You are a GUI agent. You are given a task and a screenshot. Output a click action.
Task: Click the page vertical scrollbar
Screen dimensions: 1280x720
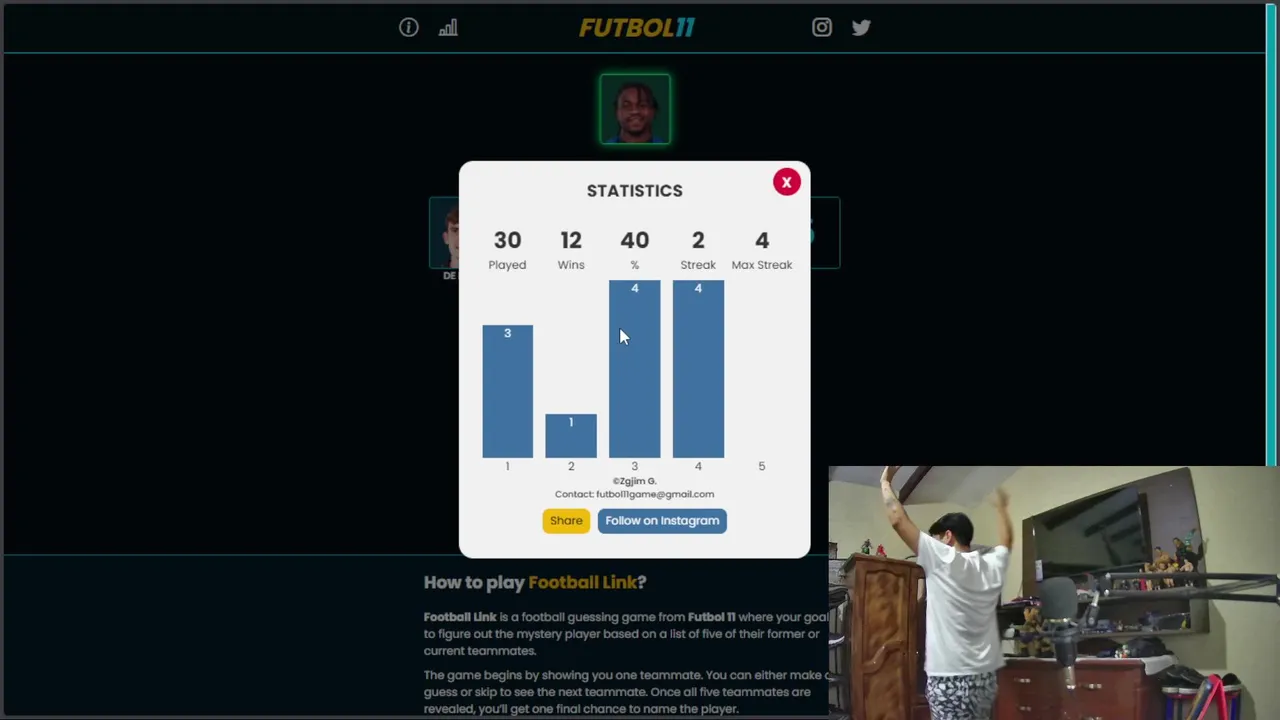click(x=1272, y=235)
